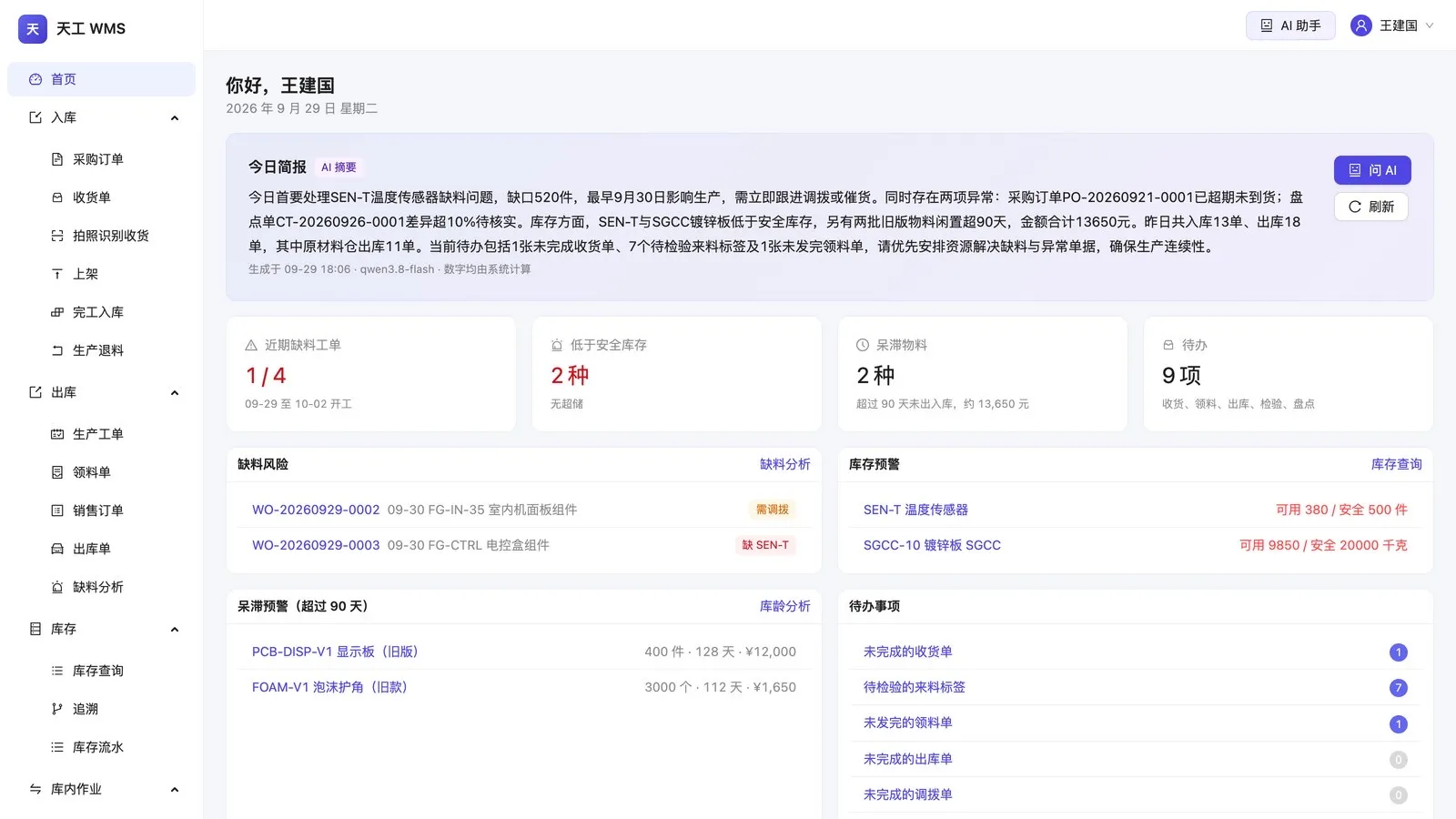Click the 领料单 icon

pyautogui.click(x=57, y=472)
